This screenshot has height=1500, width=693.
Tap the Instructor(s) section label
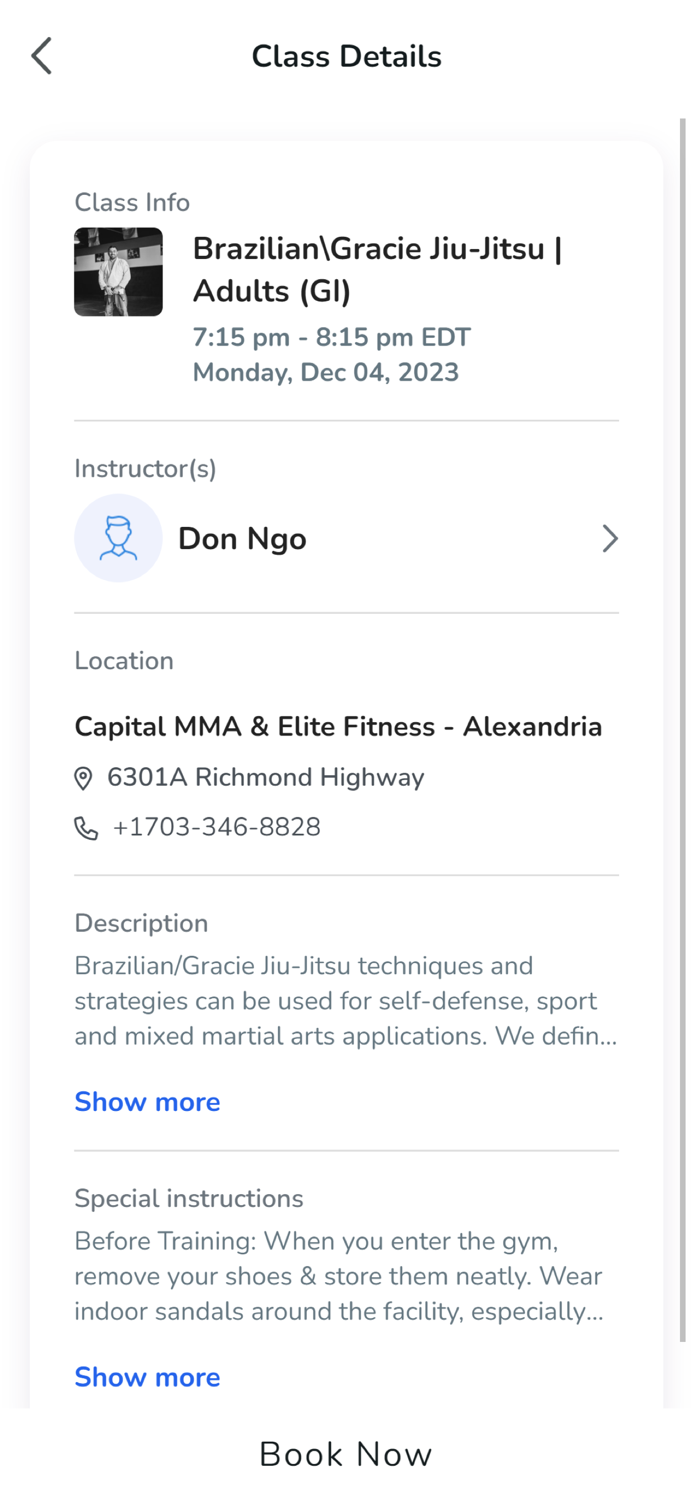pyautogui.click(x=145, y=468)
